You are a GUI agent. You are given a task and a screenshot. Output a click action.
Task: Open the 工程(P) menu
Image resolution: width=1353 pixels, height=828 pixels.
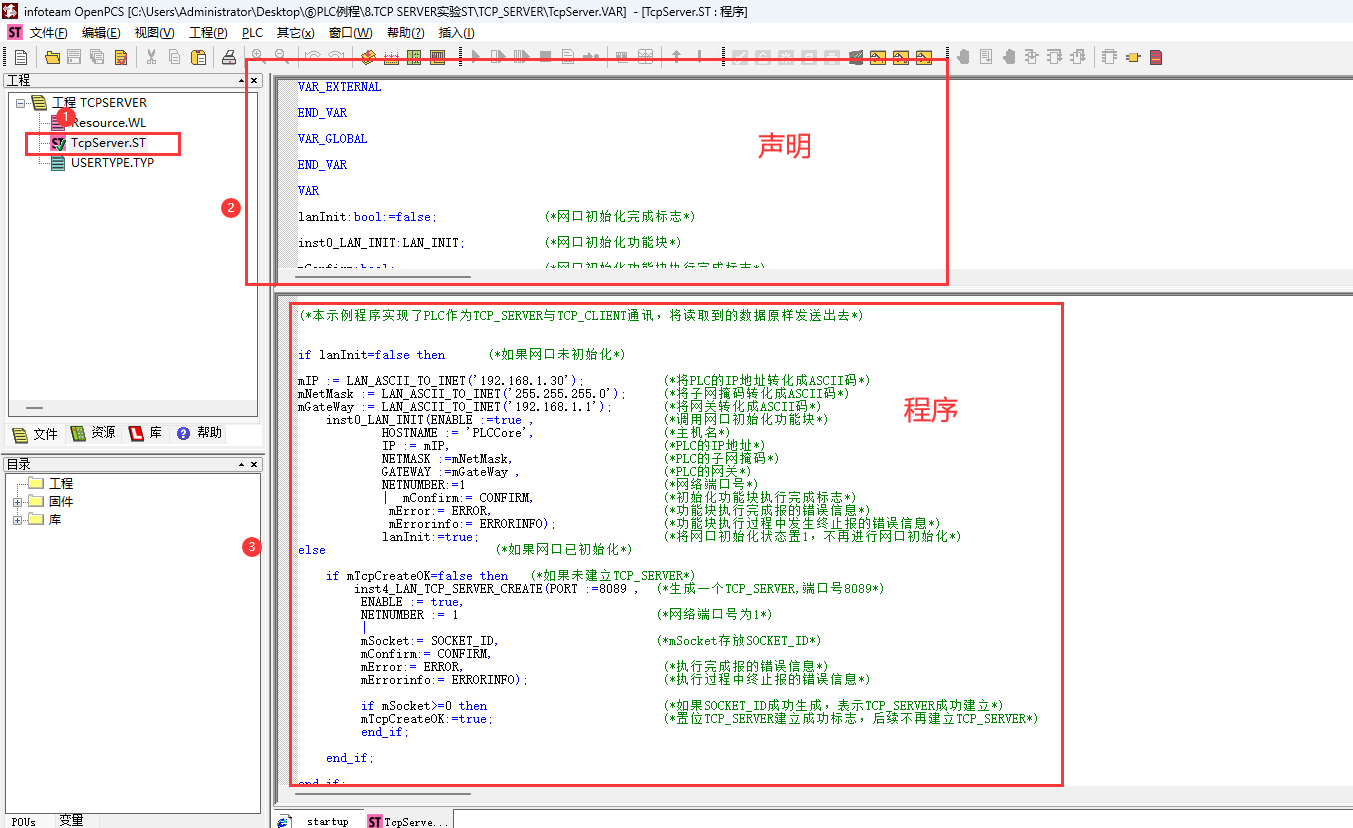208,33
